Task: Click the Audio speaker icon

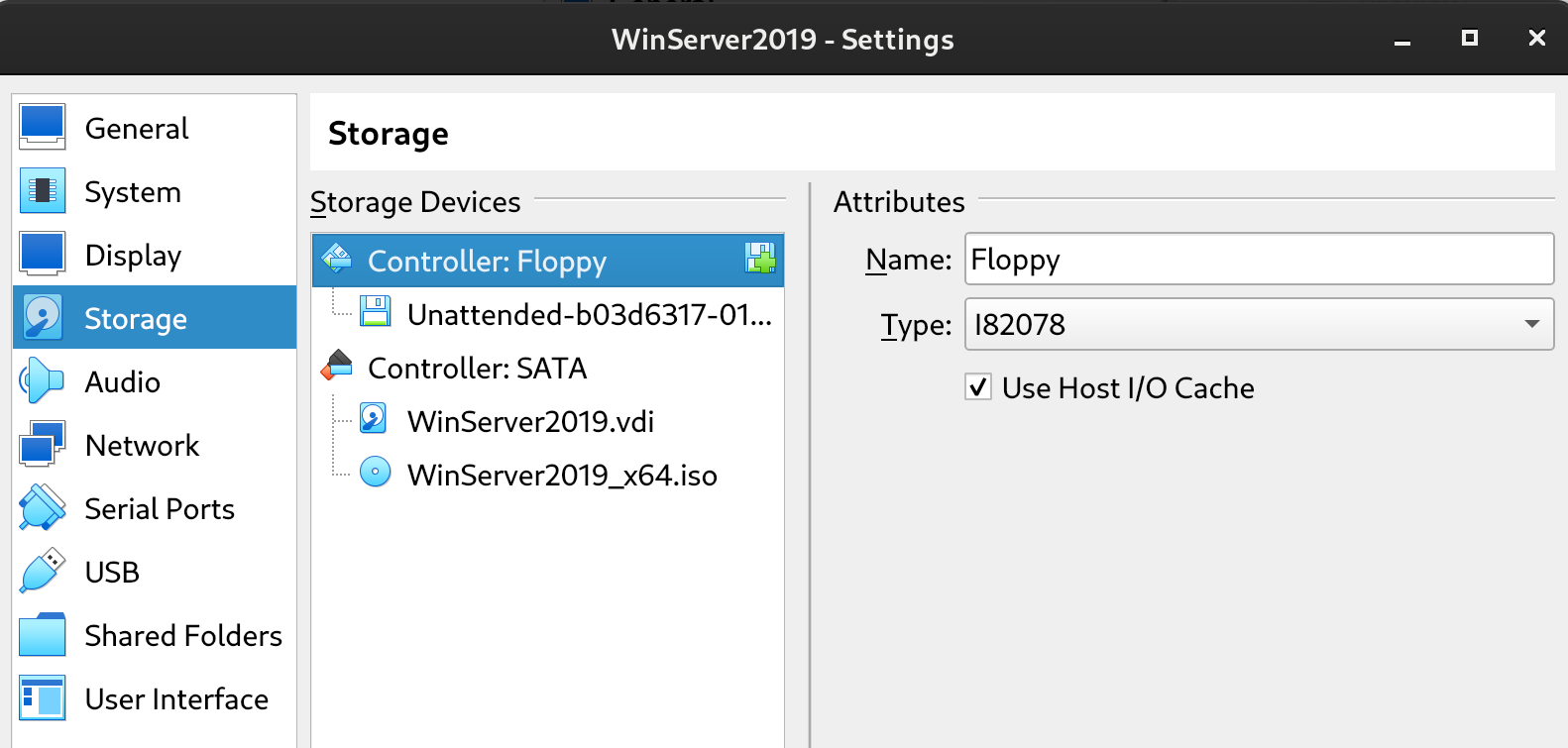Action: (x=42, y=381)
